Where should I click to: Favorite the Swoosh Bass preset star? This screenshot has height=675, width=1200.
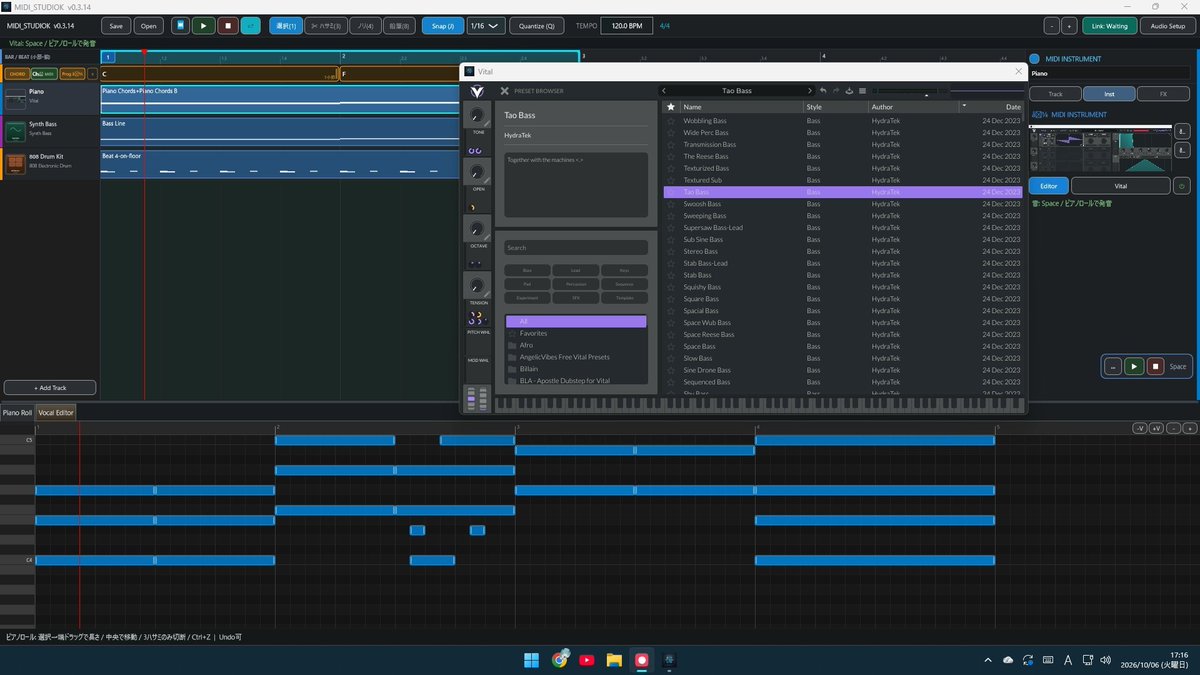tap(671, 204)
